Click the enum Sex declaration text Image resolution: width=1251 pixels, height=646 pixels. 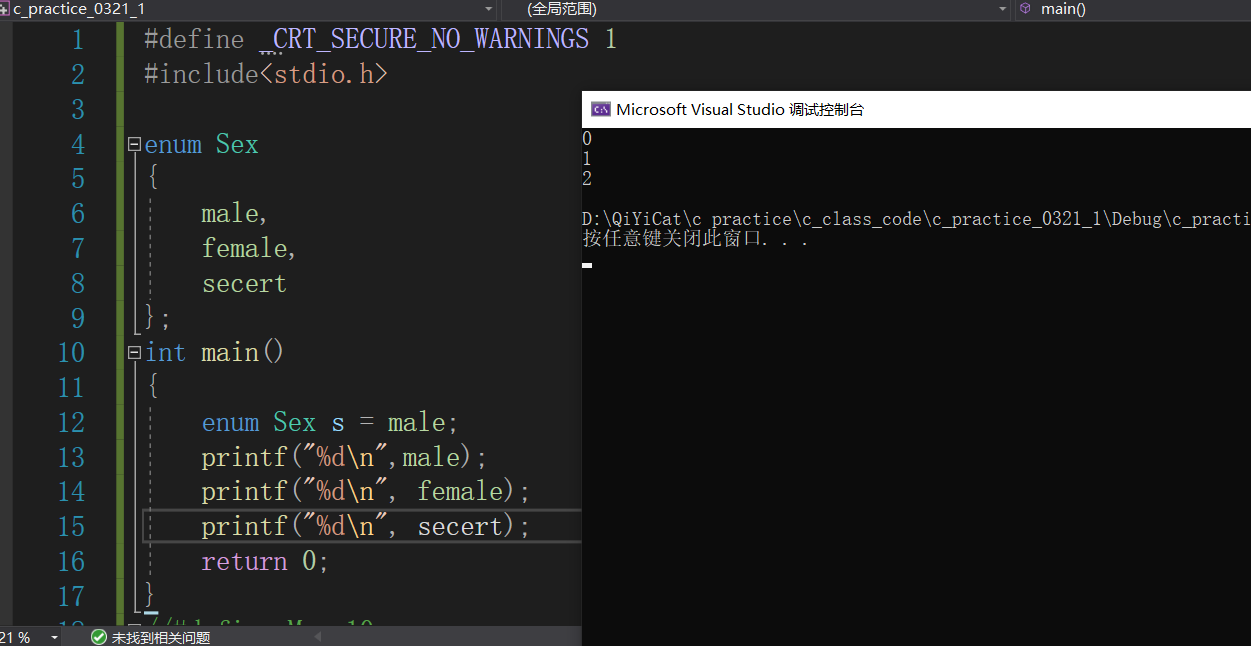point(201,145)
